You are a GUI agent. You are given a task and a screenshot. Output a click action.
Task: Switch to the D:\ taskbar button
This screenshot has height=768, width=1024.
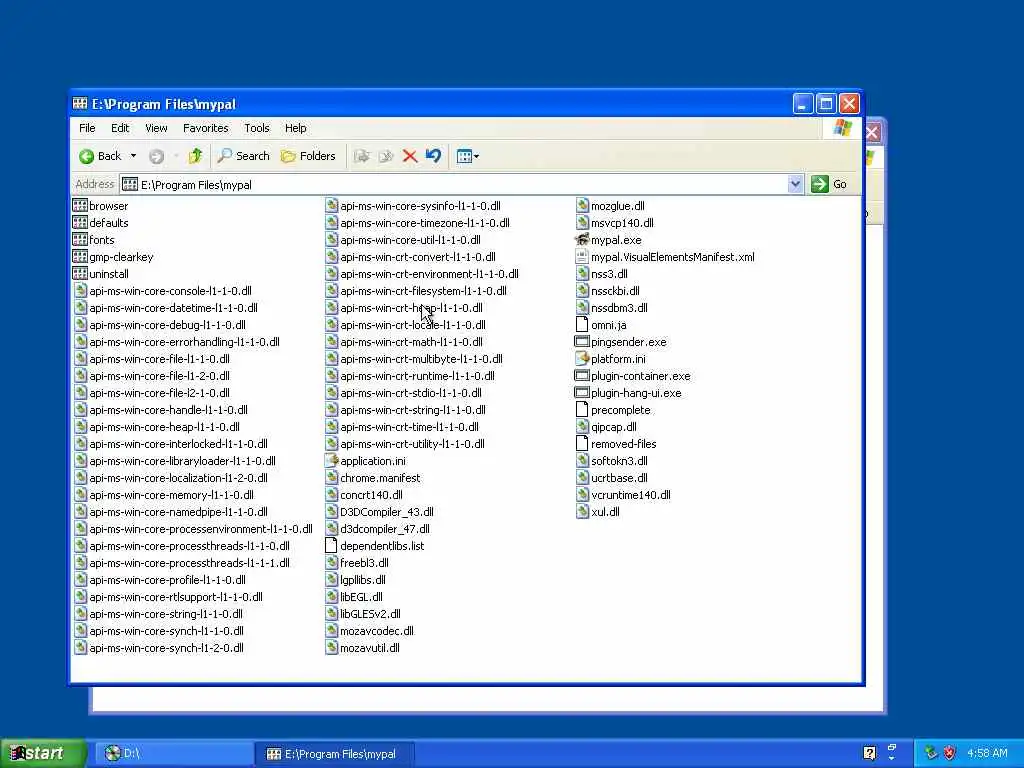click(175, 754)
